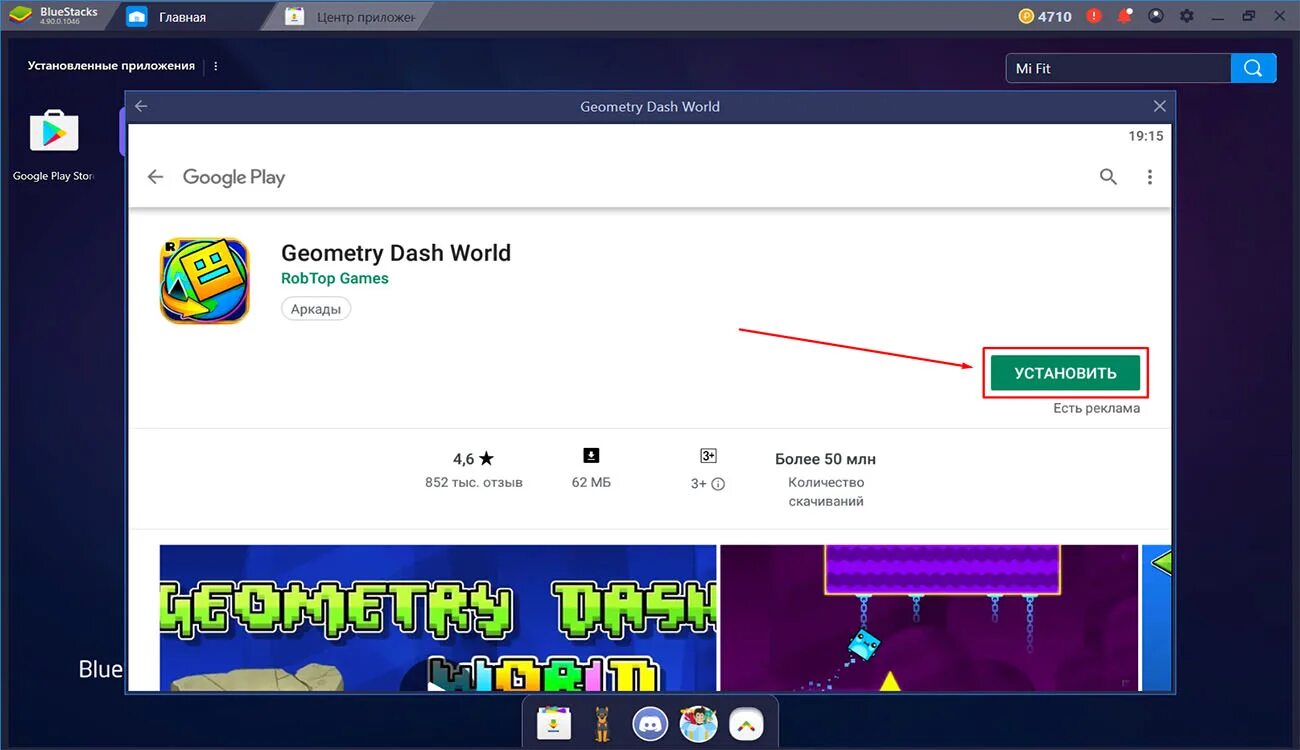Go back using Geometry Dash World window arrow
Screen dimensions: 1300x750
point(141,106)
